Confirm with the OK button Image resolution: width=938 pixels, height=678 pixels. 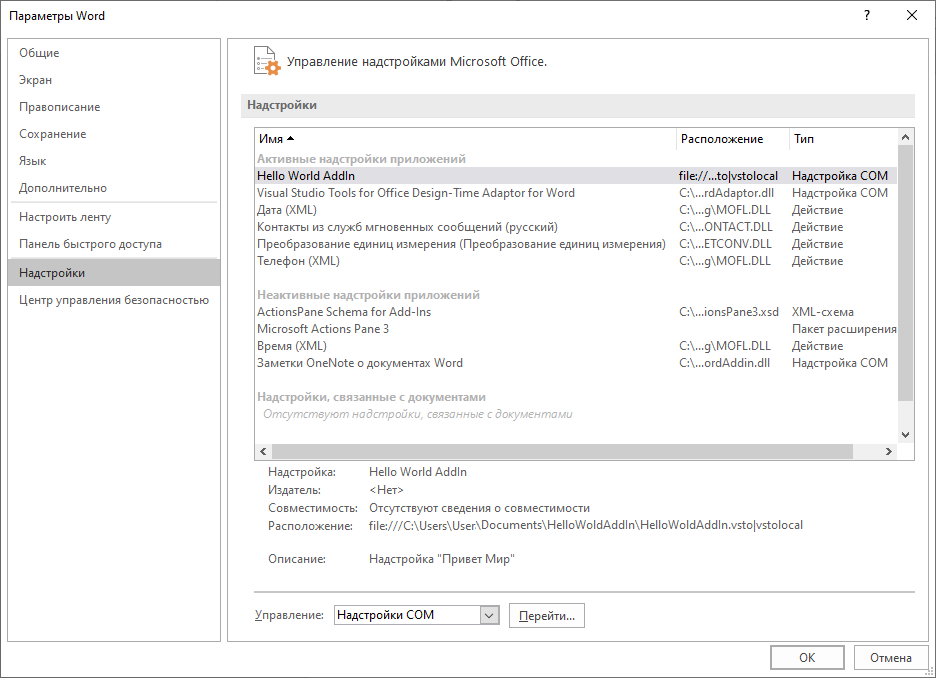[806, 657]
